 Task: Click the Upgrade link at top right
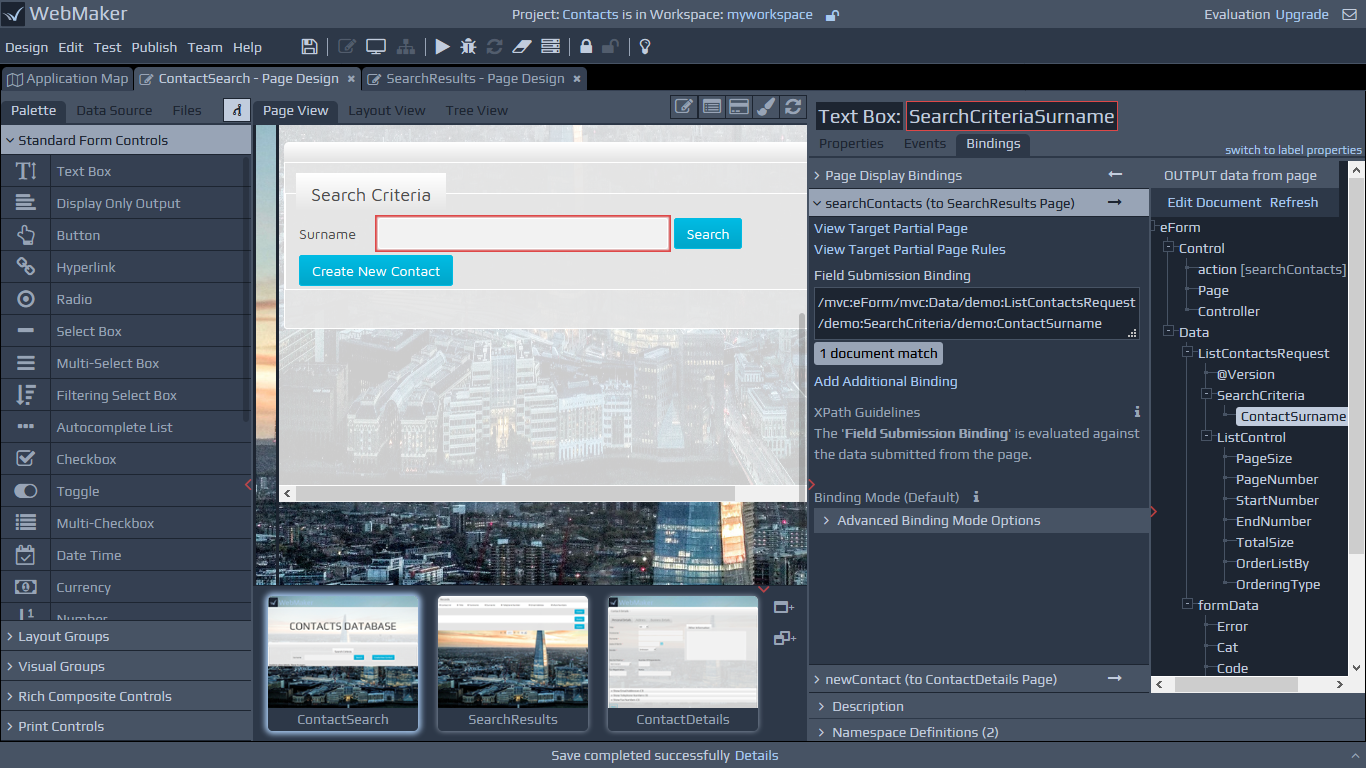pos(1302,15)
